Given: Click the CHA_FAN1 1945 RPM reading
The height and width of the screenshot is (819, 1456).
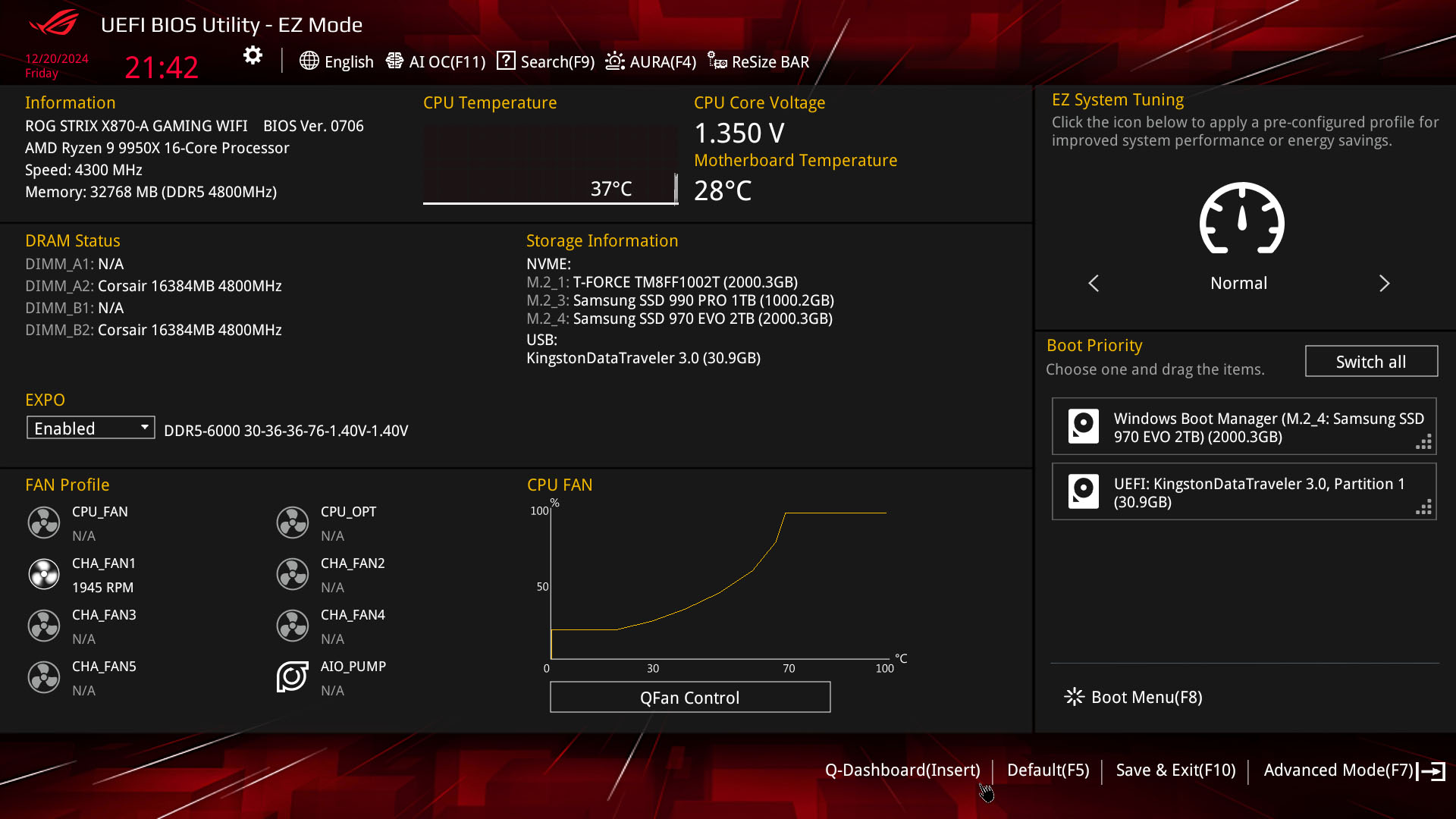Looking at the screenshot, I should click(x=102, y=588).
